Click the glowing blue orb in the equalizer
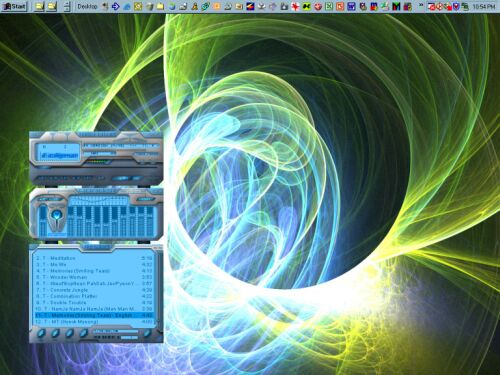500x375 pixels. 56,214
